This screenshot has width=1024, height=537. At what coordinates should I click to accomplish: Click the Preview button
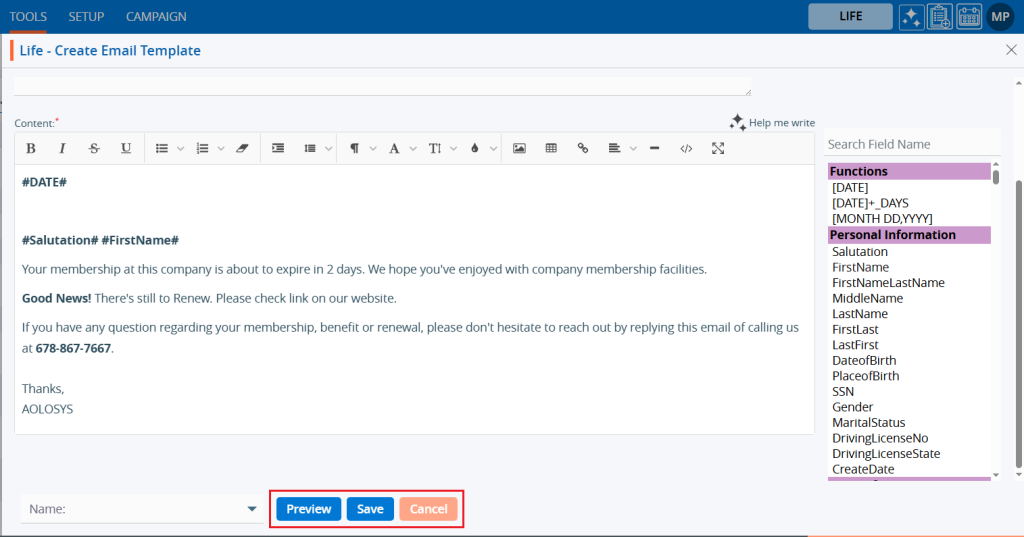[309, 509]
